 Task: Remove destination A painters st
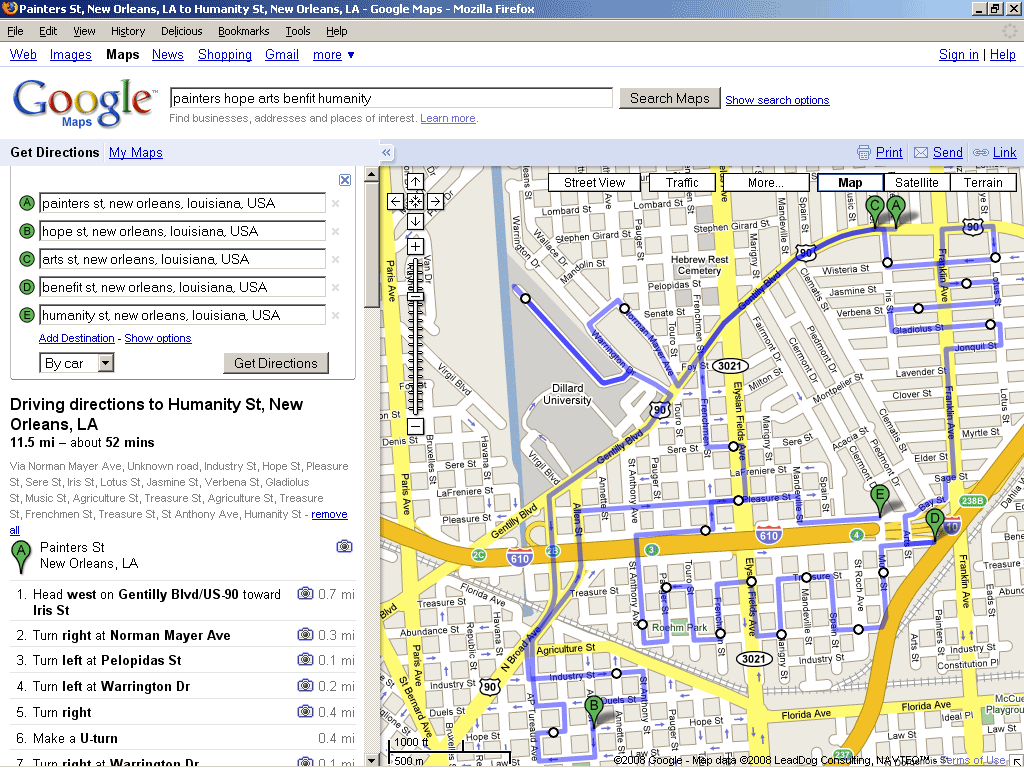[335, 204]
